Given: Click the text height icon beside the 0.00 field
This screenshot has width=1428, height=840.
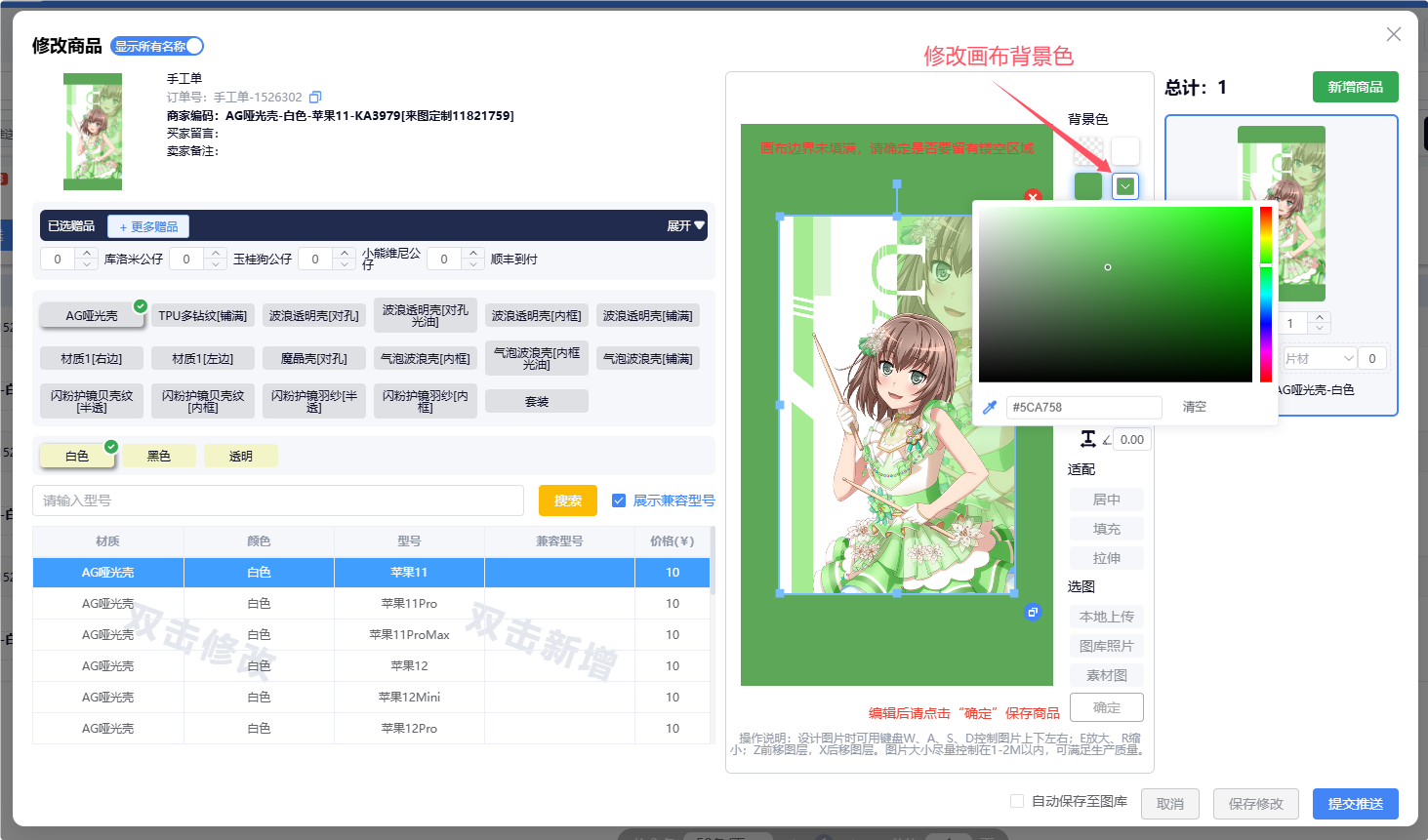Looking at the screenshot, I should [x=1087, y=439].
